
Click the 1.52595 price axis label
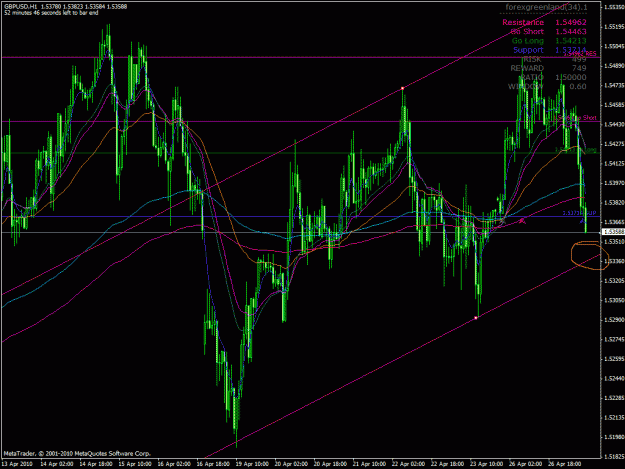[x=614, y=359]
